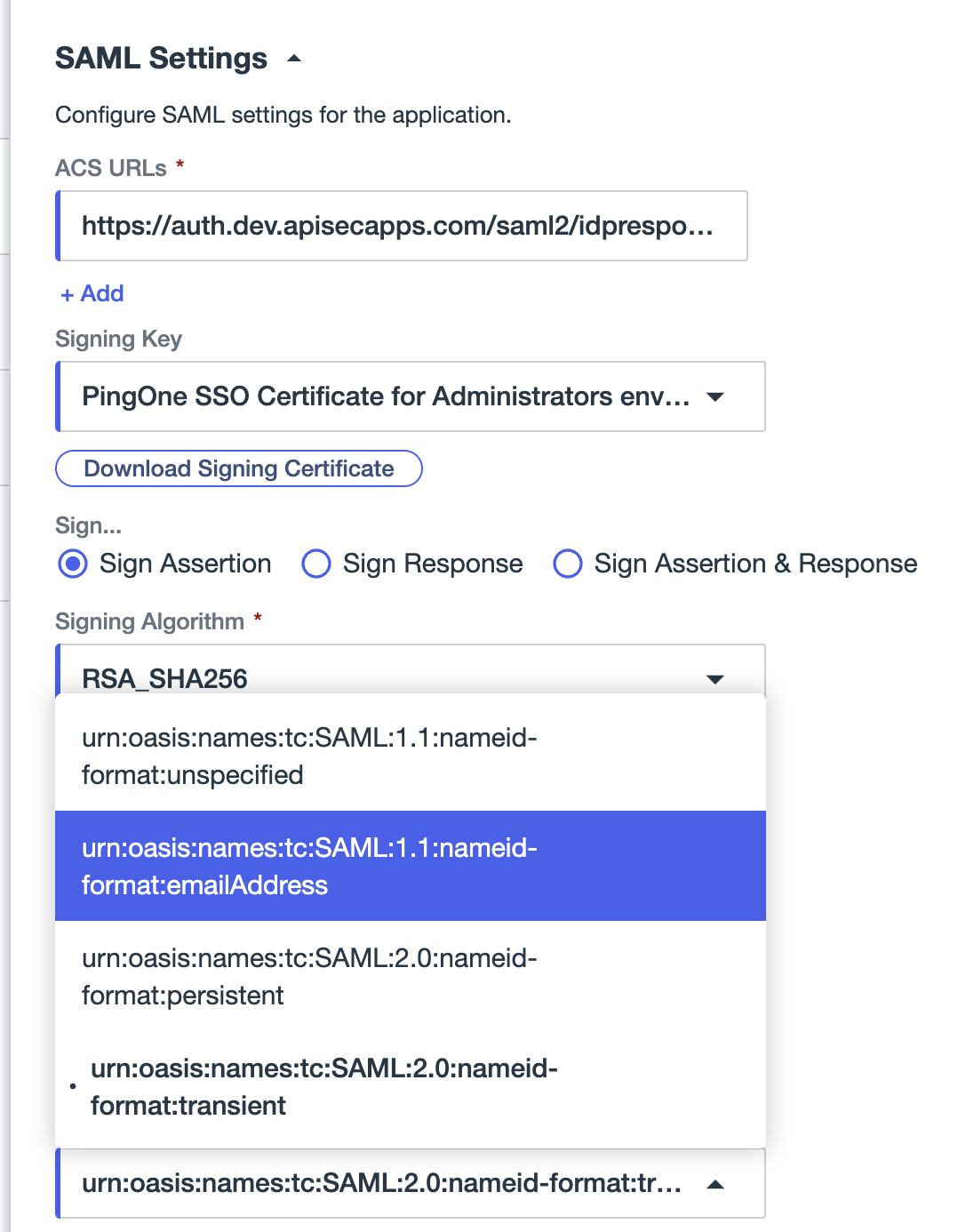This screenshot has width=974, height=1232.
Task: Click the SAML Settings heading text
Action: pyautogui.click(x=161, y=59)
